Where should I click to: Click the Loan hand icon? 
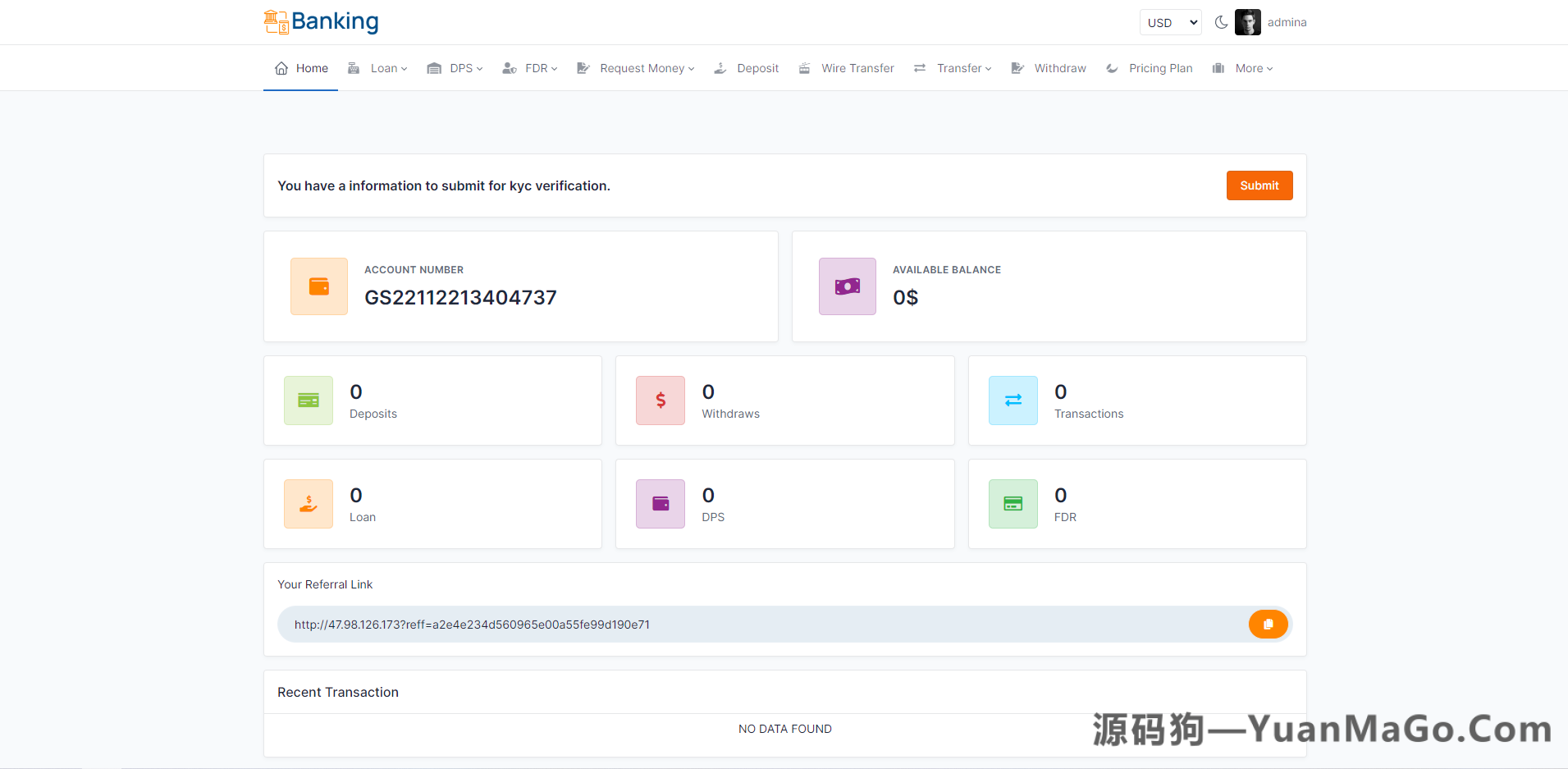(308, 503)
